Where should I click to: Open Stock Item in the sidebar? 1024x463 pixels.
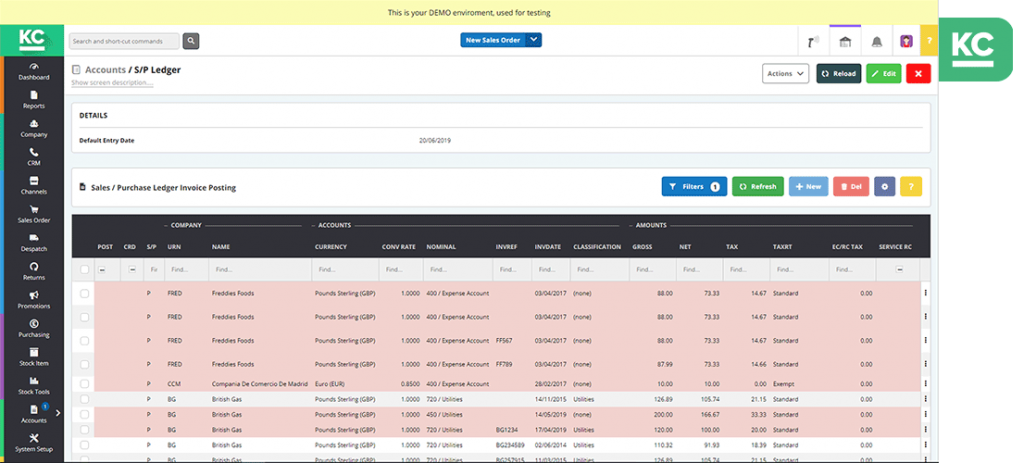[33, 357]
